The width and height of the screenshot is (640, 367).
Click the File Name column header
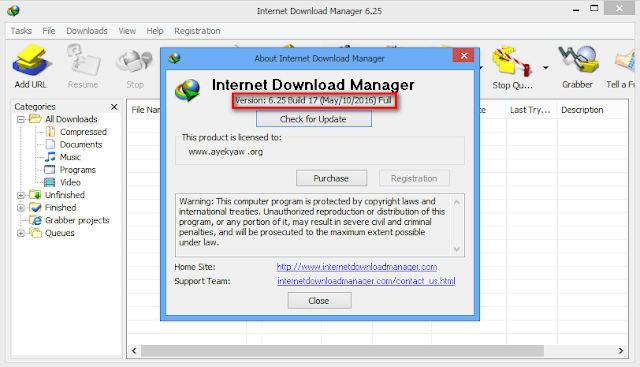(145, 110)
